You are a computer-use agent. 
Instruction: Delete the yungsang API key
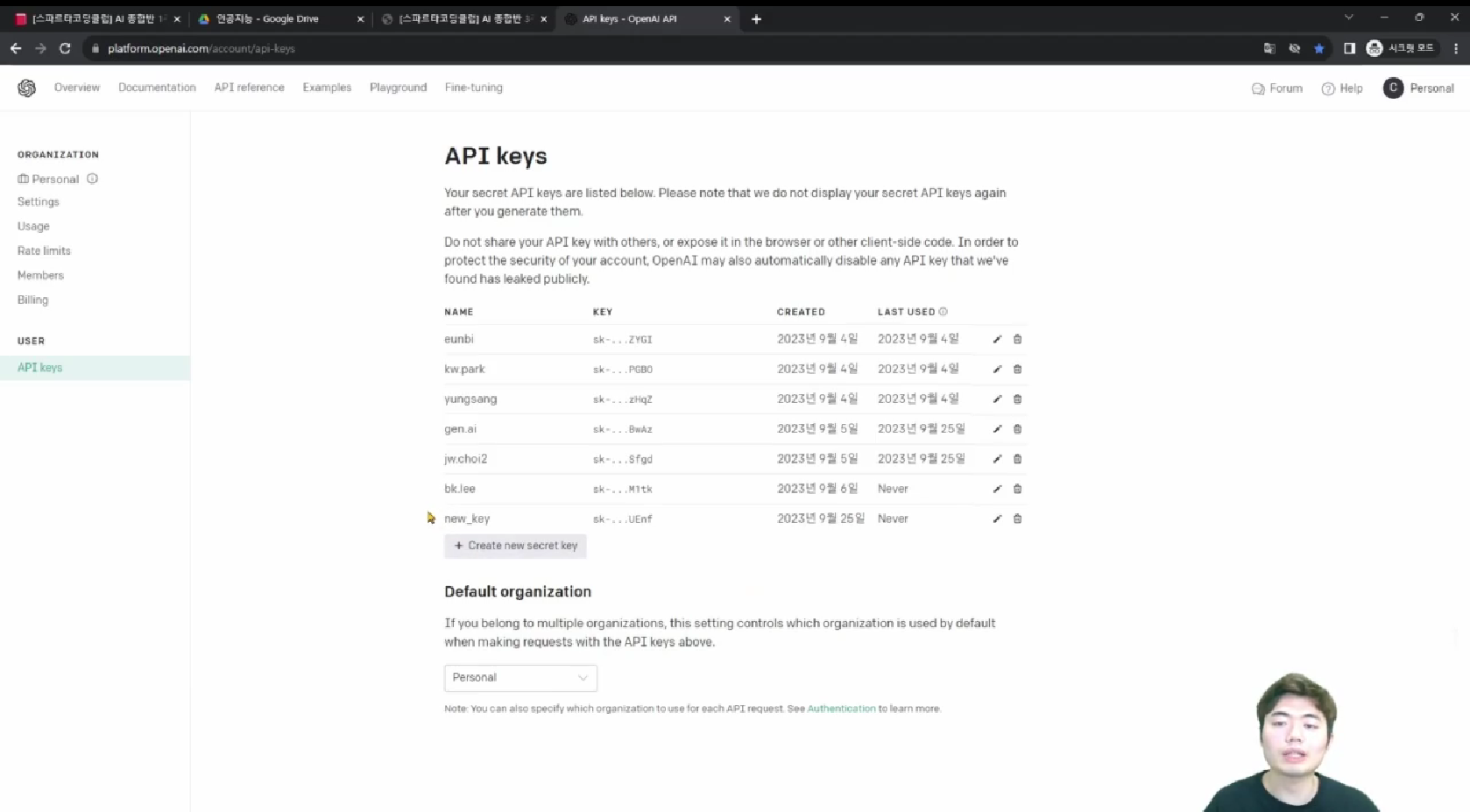pyautogui.click(x=1017, y=399)
